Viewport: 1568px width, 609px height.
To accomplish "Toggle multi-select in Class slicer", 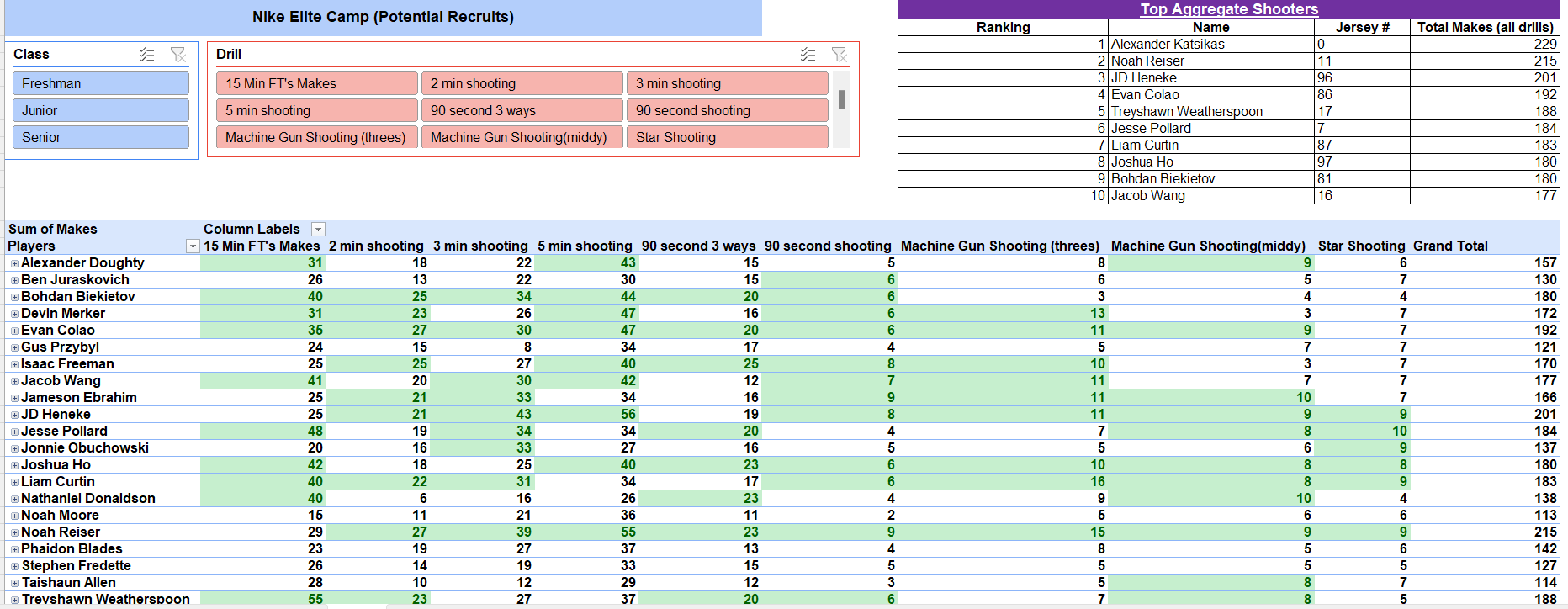I will click(x=147, y=55).
